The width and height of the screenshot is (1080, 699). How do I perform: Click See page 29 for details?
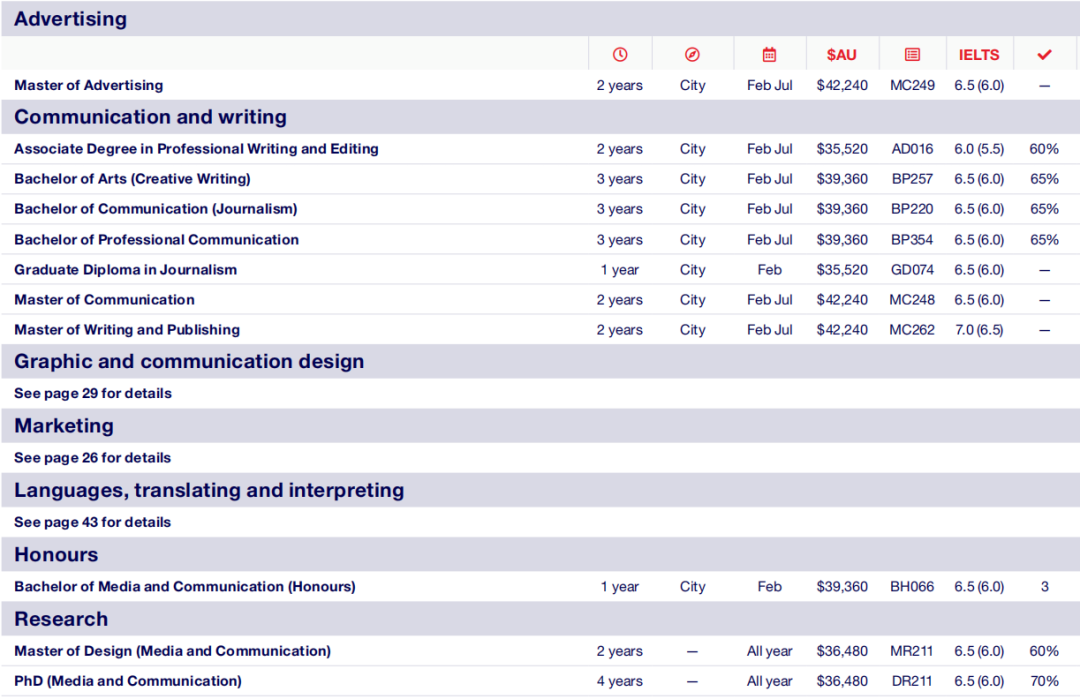click(x=93, y=393)
